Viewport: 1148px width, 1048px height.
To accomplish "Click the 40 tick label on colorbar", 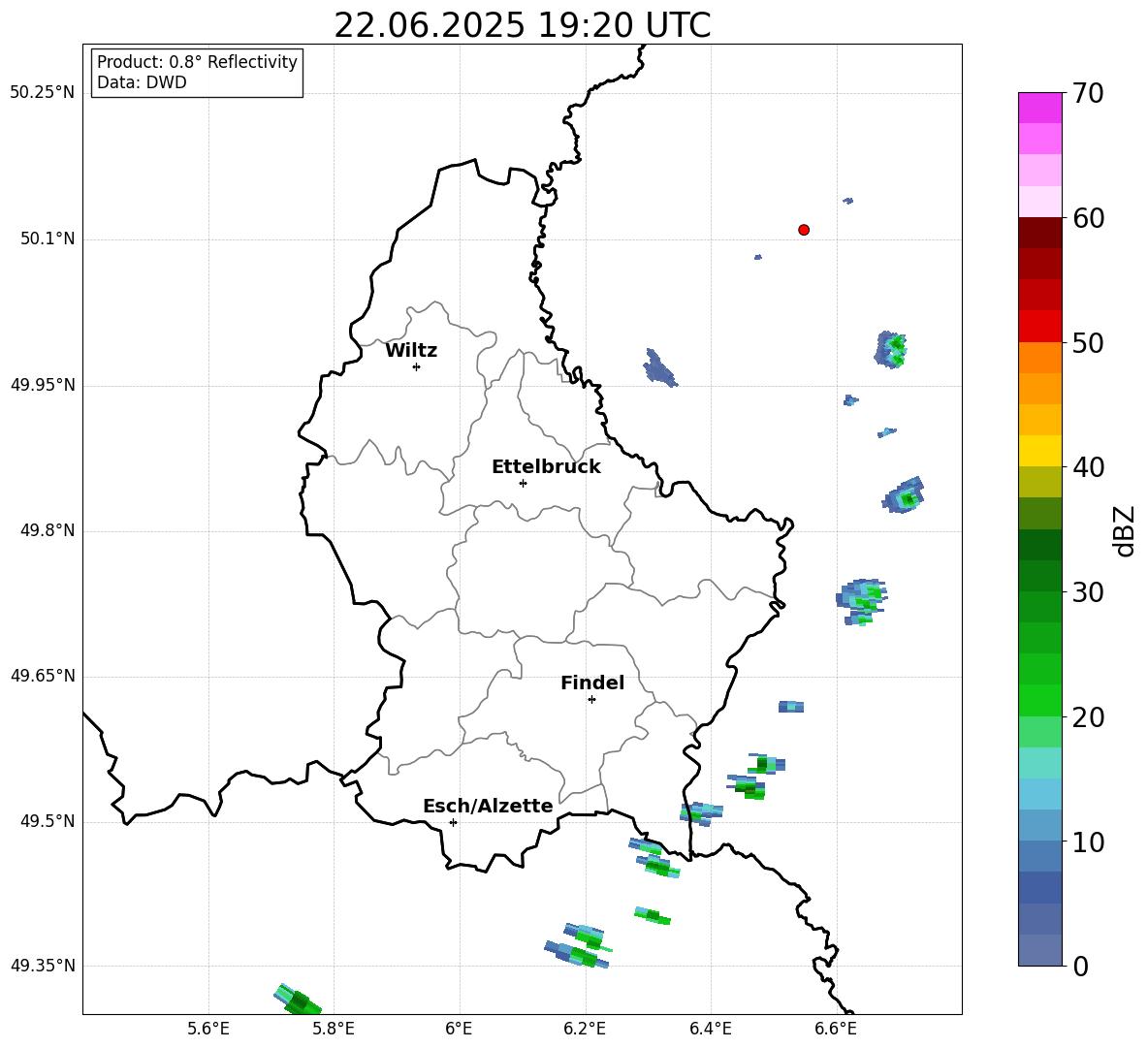I will (1088, 467).
